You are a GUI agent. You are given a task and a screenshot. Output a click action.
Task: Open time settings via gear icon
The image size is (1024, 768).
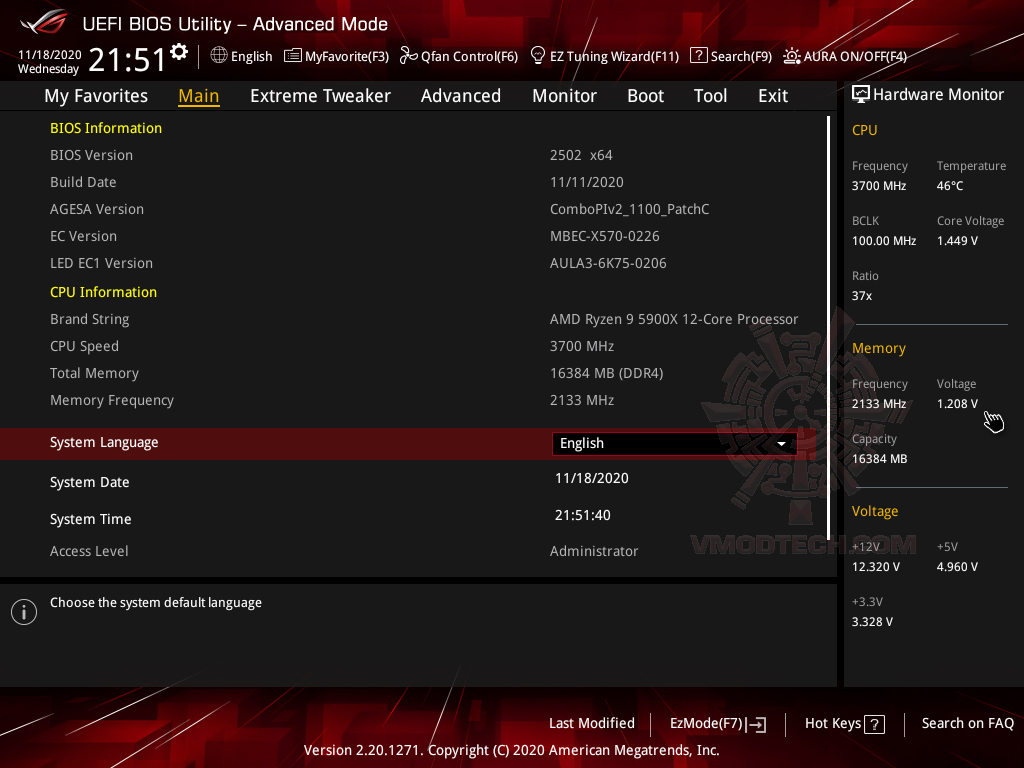tap(179, 52)
